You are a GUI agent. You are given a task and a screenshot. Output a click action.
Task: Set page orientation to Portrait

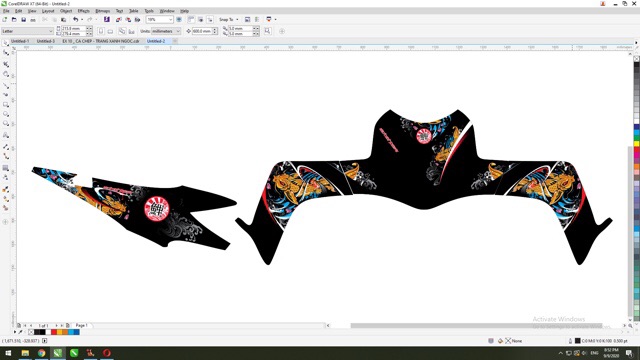tap(101, 31)
